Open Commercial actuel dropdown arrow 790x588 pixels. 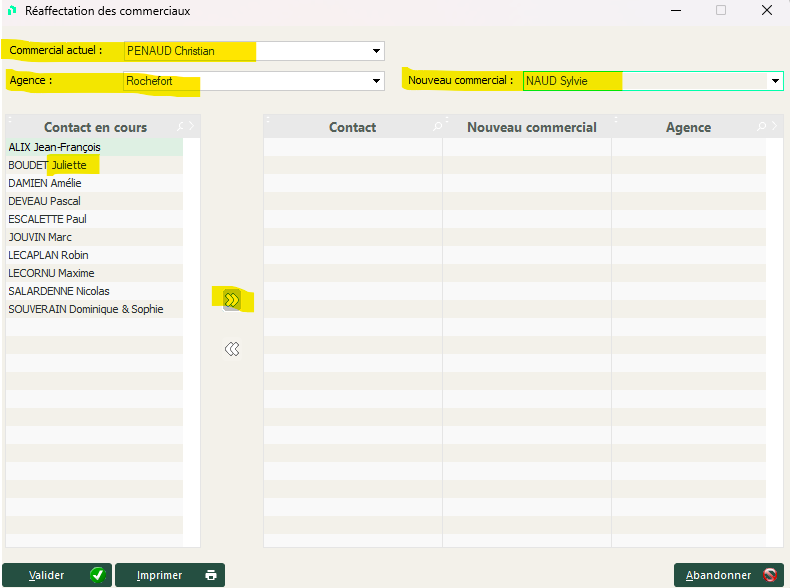point(376,51)
